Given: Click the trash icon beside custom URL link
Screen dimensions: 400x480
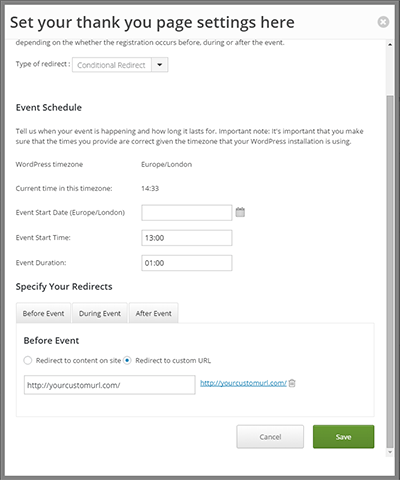Looking at the screenshot, I should click(x=292, y=383).
